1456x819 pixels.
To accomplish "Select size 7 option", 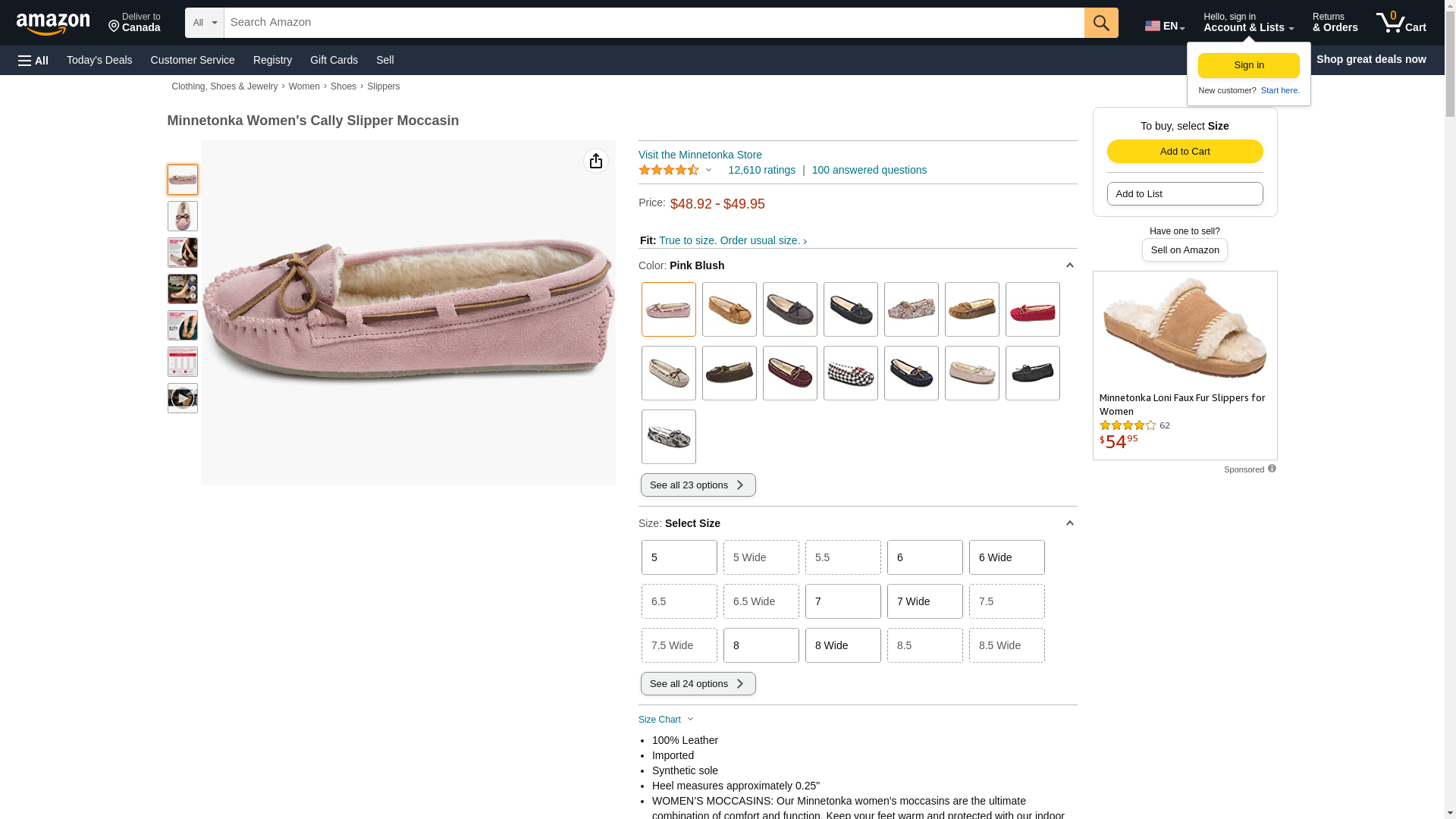I will tap(843, 601).
